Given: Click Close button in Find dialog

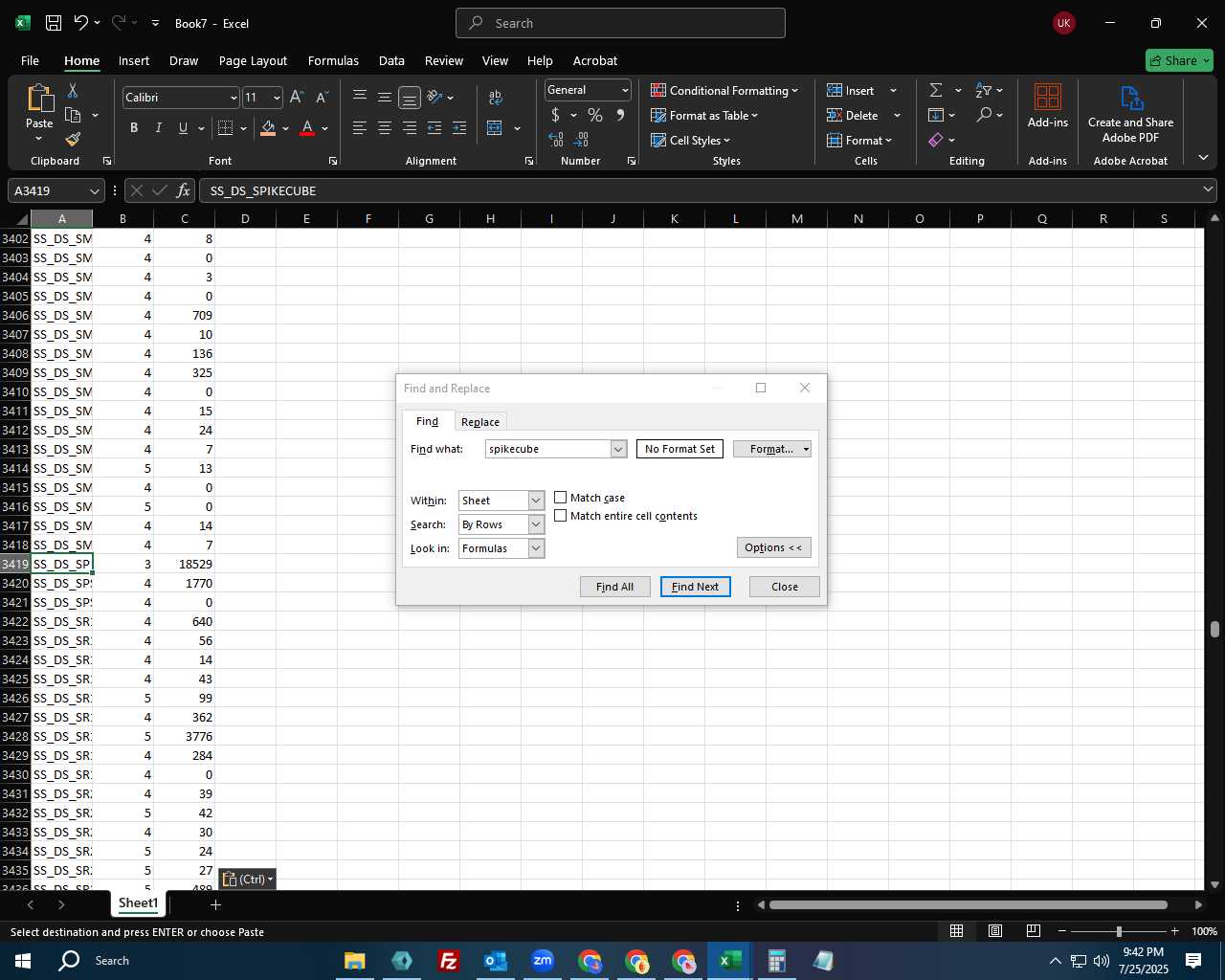Looking at the screenshot, I should (785, 587).
